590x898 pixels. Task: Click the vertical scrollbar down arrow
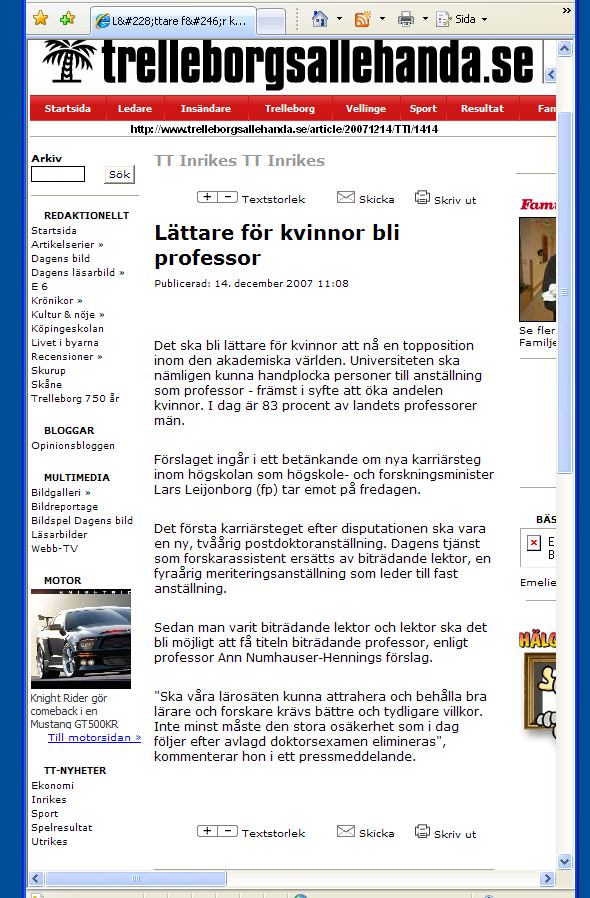(564, 861)
